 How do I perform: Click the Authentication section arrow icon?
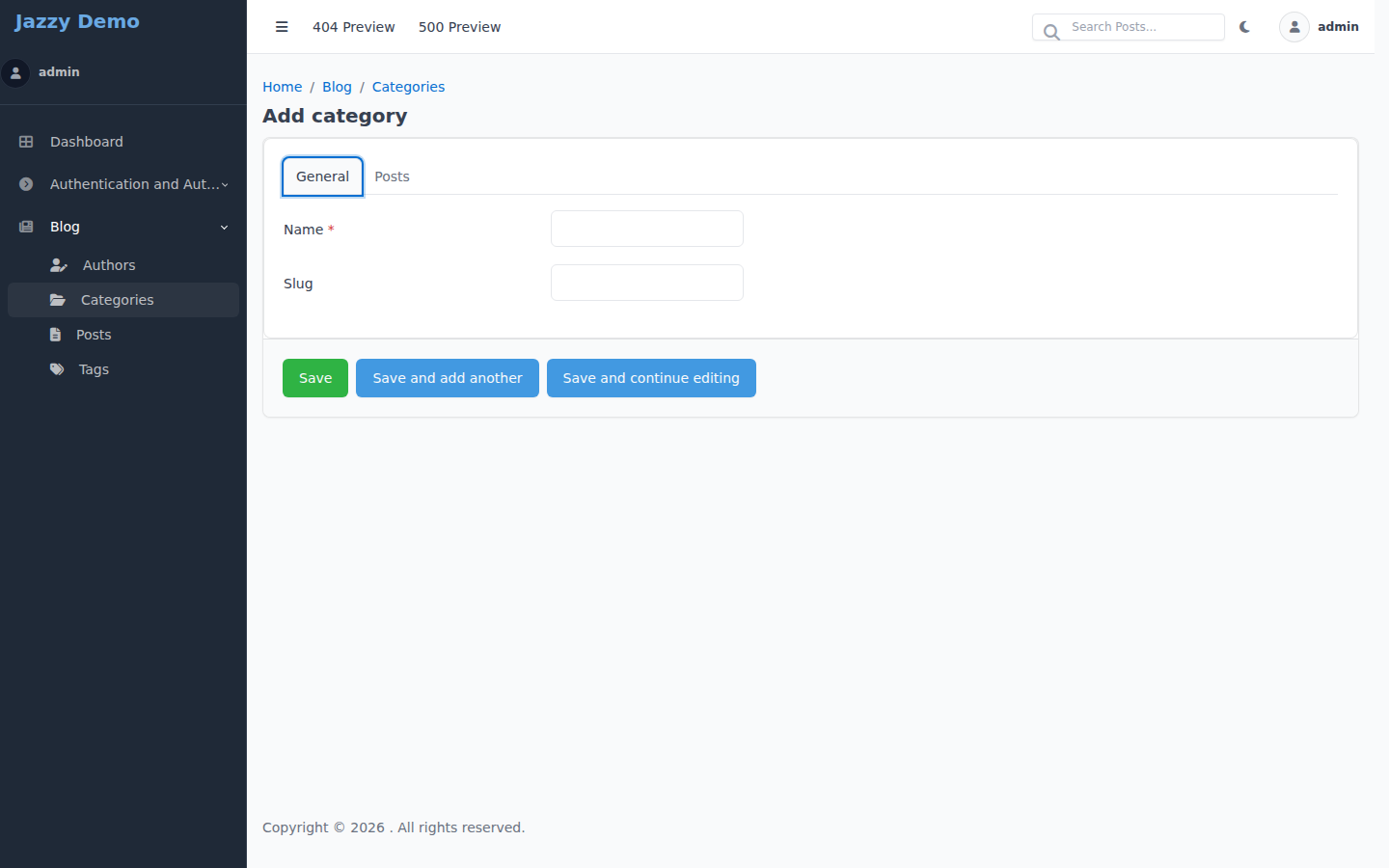click(26, 184)
